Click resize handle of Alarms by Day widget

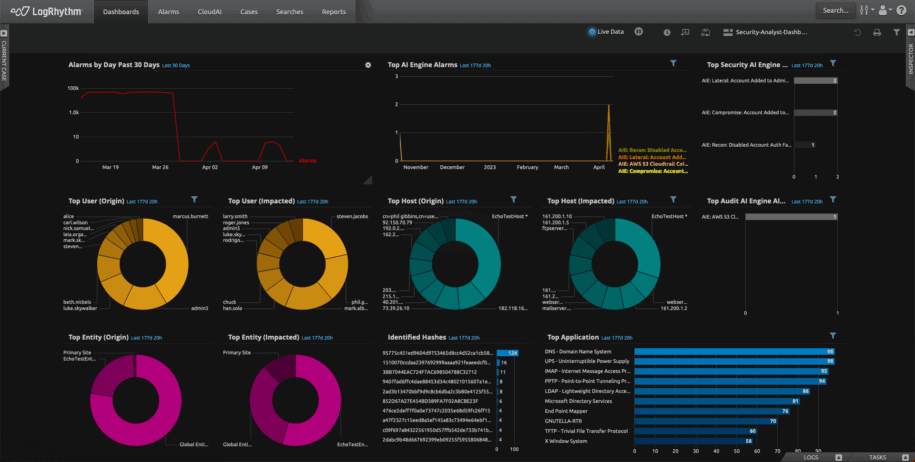[x=367, y=180]
